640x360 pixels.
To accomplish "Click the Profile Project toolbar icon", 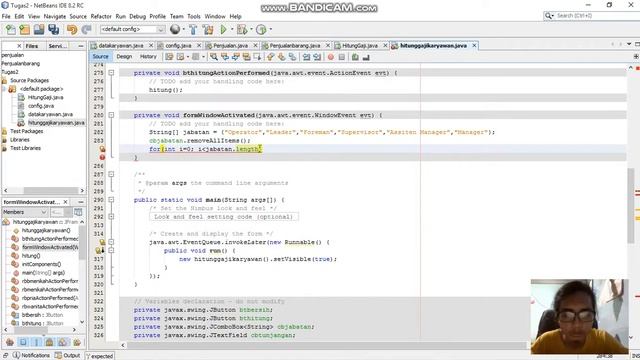I will click(x=261, y=29).
